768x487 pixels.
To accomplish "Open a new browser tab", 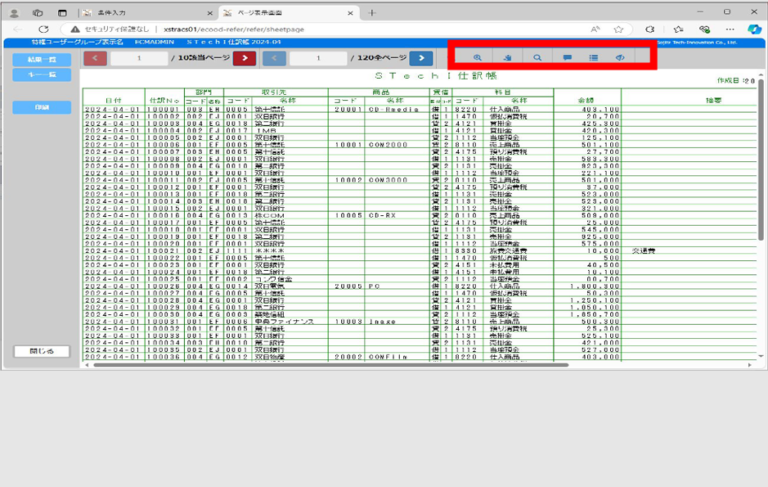I will 373,12.
